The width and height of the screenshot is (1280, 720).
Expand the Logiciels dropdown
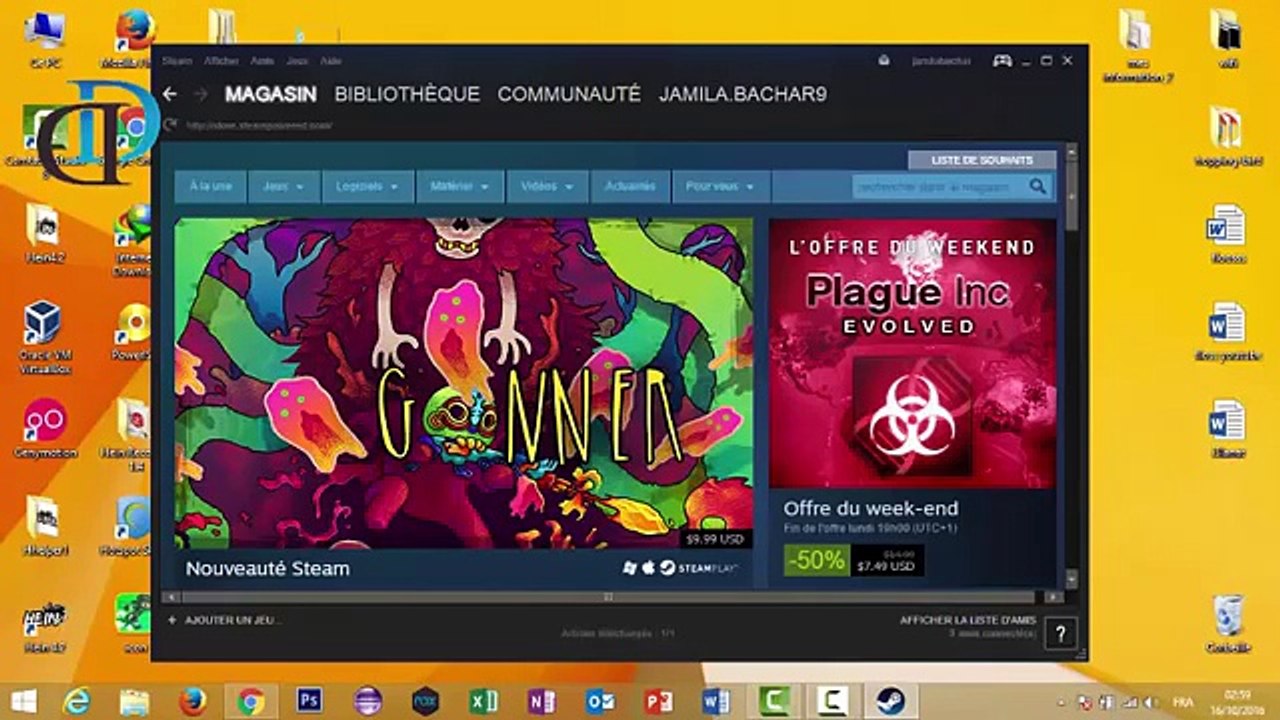[368, 186]
